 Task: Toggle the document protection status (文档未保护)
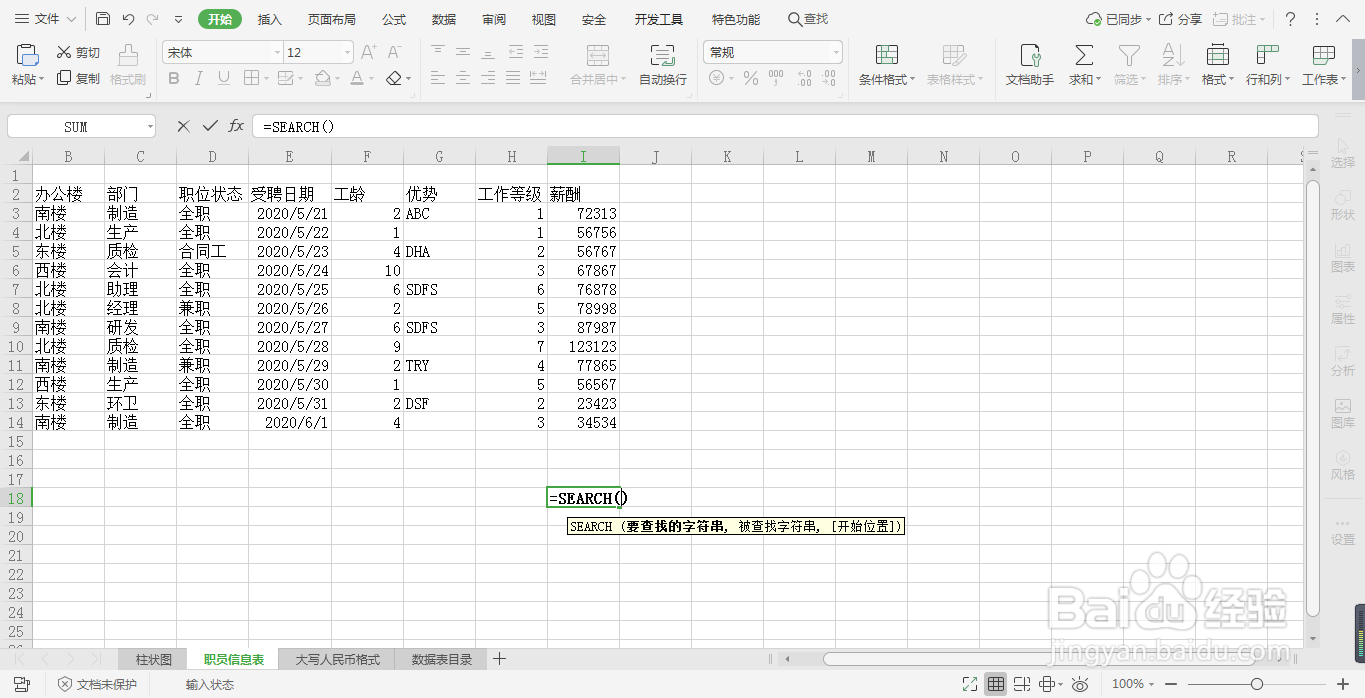point(96,685)
